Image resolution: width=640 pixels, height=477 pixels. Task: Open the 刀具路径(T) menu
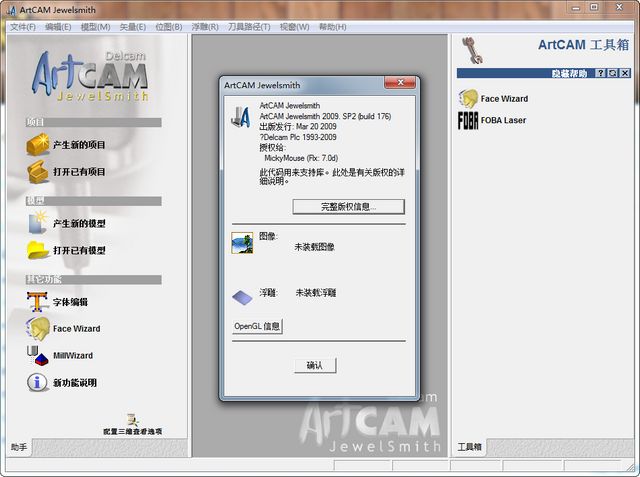[249, 27]
